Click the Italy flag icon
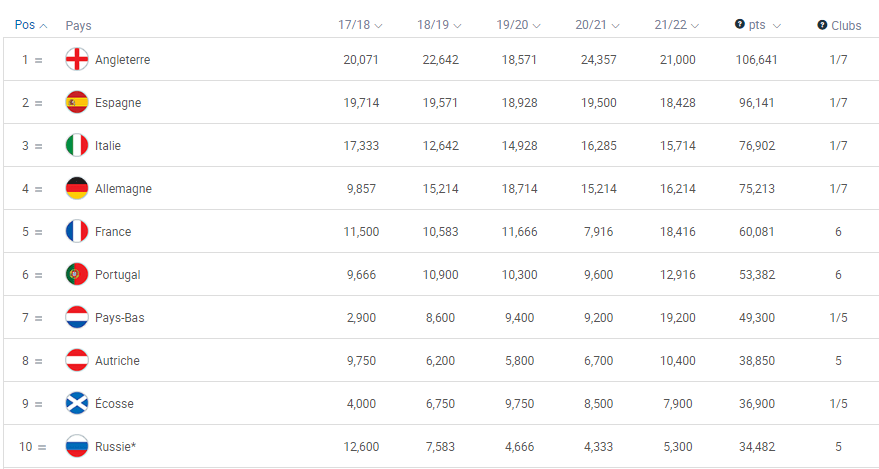The height and width of the screenshot is (469, 879). pos(77,146)
